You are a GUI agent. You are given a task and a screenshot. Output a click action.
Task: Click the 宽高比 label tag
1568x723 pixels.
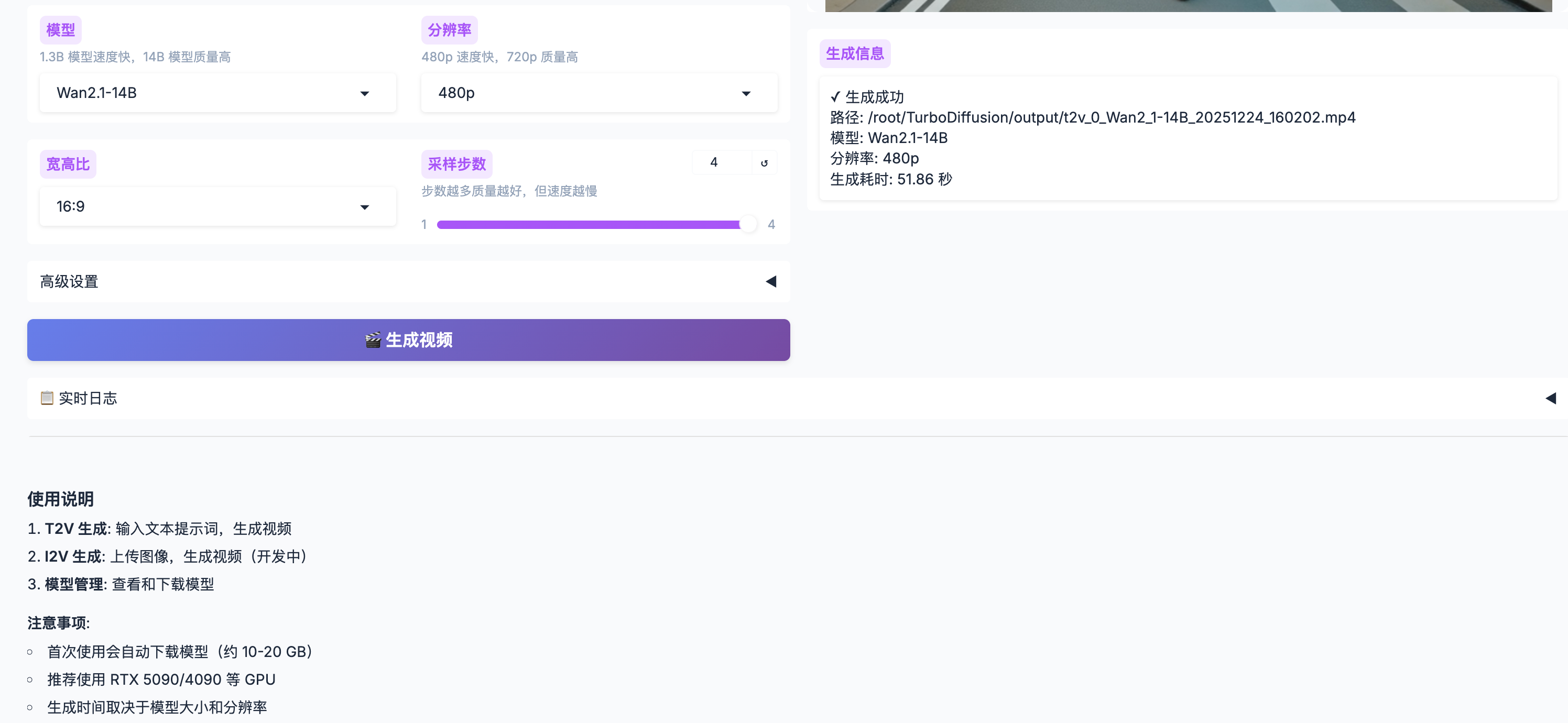coord(68,165)
